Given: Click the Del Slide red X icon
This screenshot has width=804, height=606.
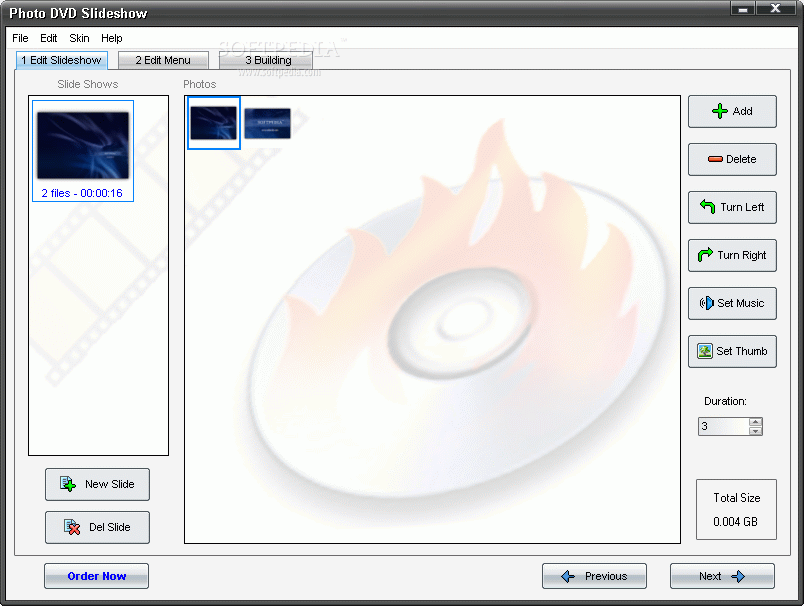Looking at the screenshot, I should pos(72,527).
